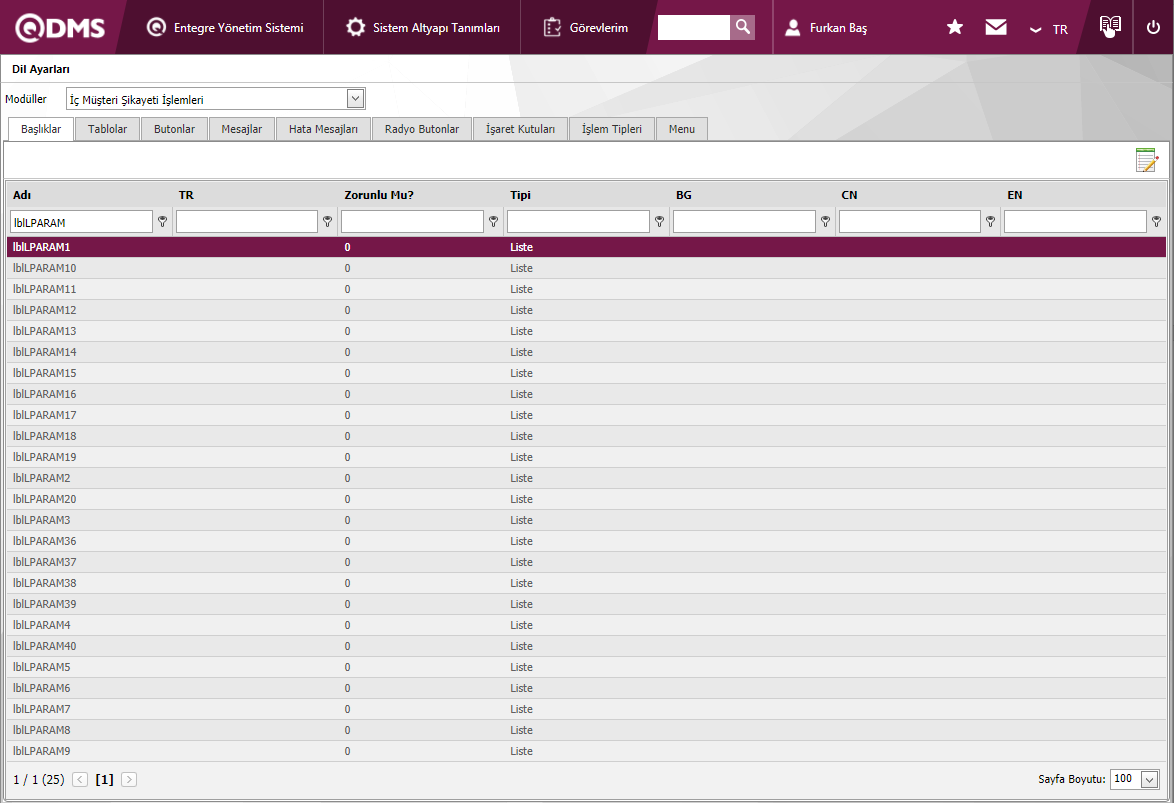The image size is (1174, 803).
Task: Click filter icon for EN column
Action: 1156,222
